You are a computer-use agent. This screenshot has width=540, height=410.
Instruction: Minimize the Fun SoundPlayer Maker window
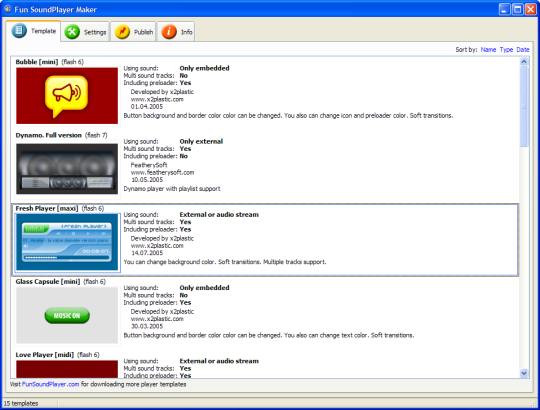(505, 9)
